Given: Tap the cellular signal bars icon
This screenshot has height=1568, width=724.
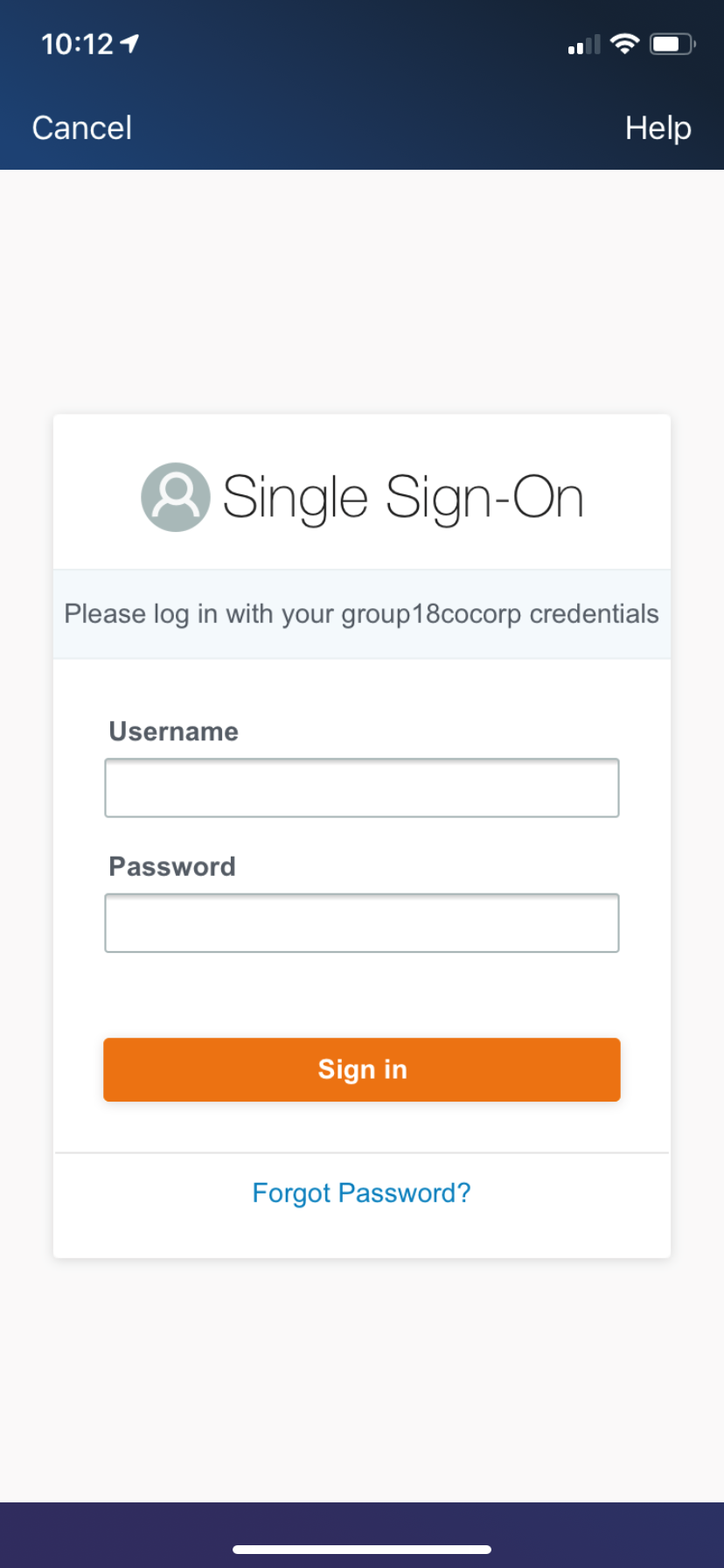Looking at the screenshot, I should point(584,45).
